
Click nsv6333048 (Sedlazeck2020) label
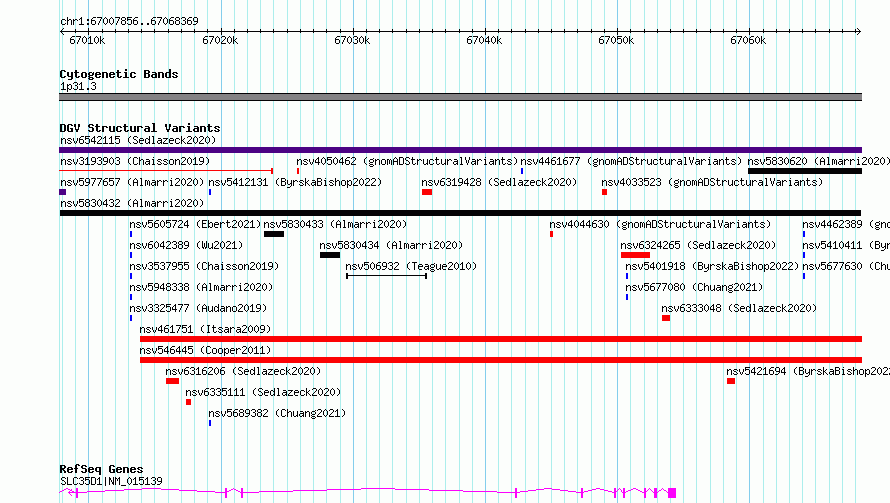[x=739, y=308]
